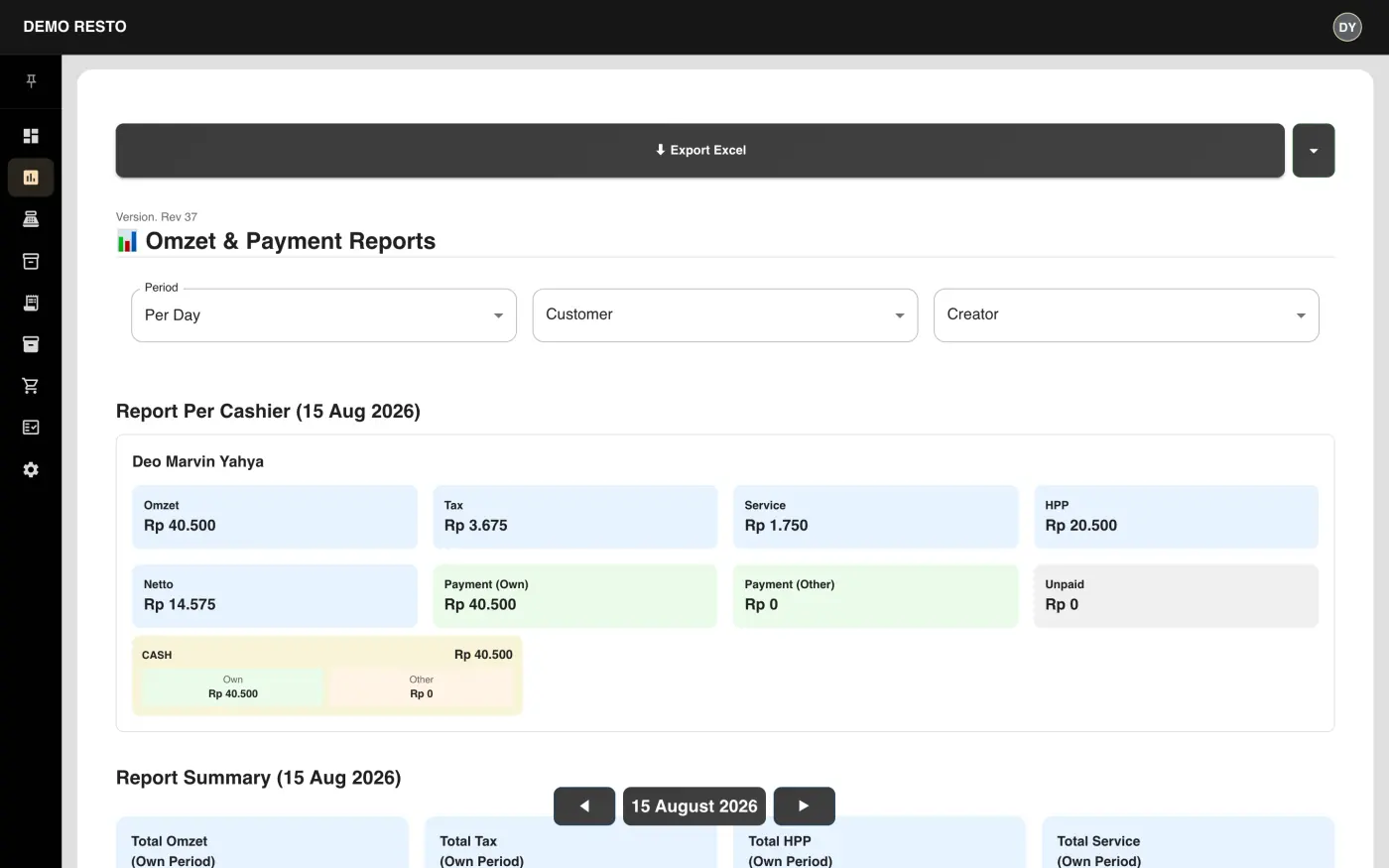The width and height of the screenshot is (1389, 868).
Task: Click the Total Omzet (Own Period) card
Action: coord(262,842)
